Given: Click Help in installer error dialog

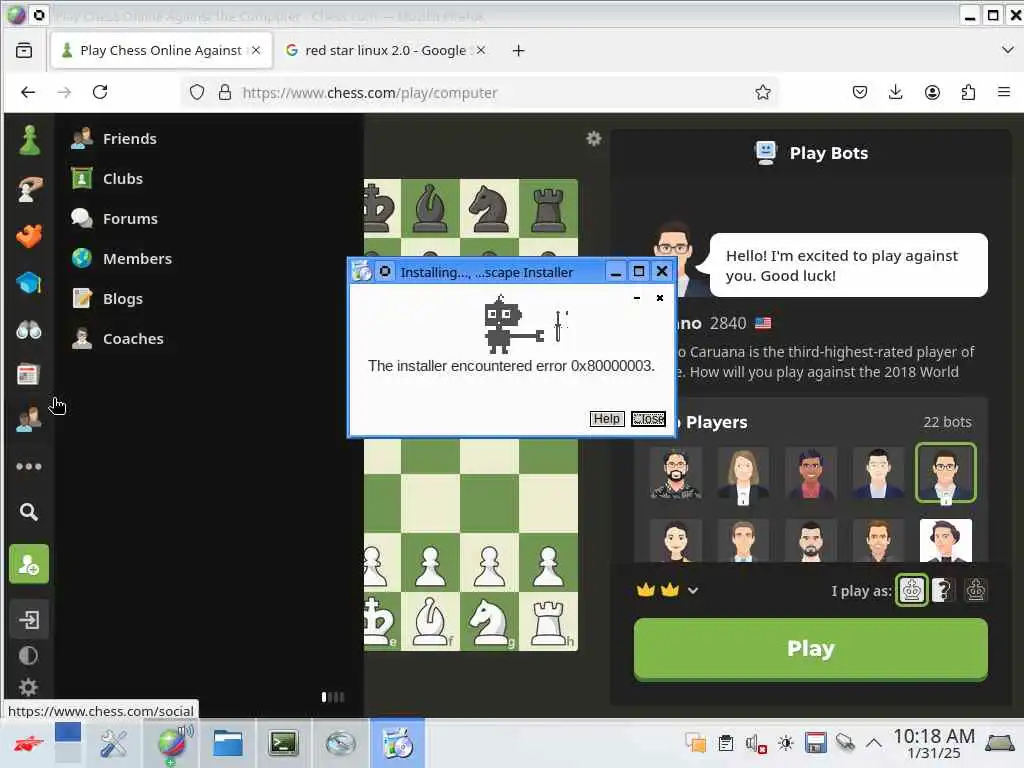Looking at the screenshot, I should pos(607,419).
